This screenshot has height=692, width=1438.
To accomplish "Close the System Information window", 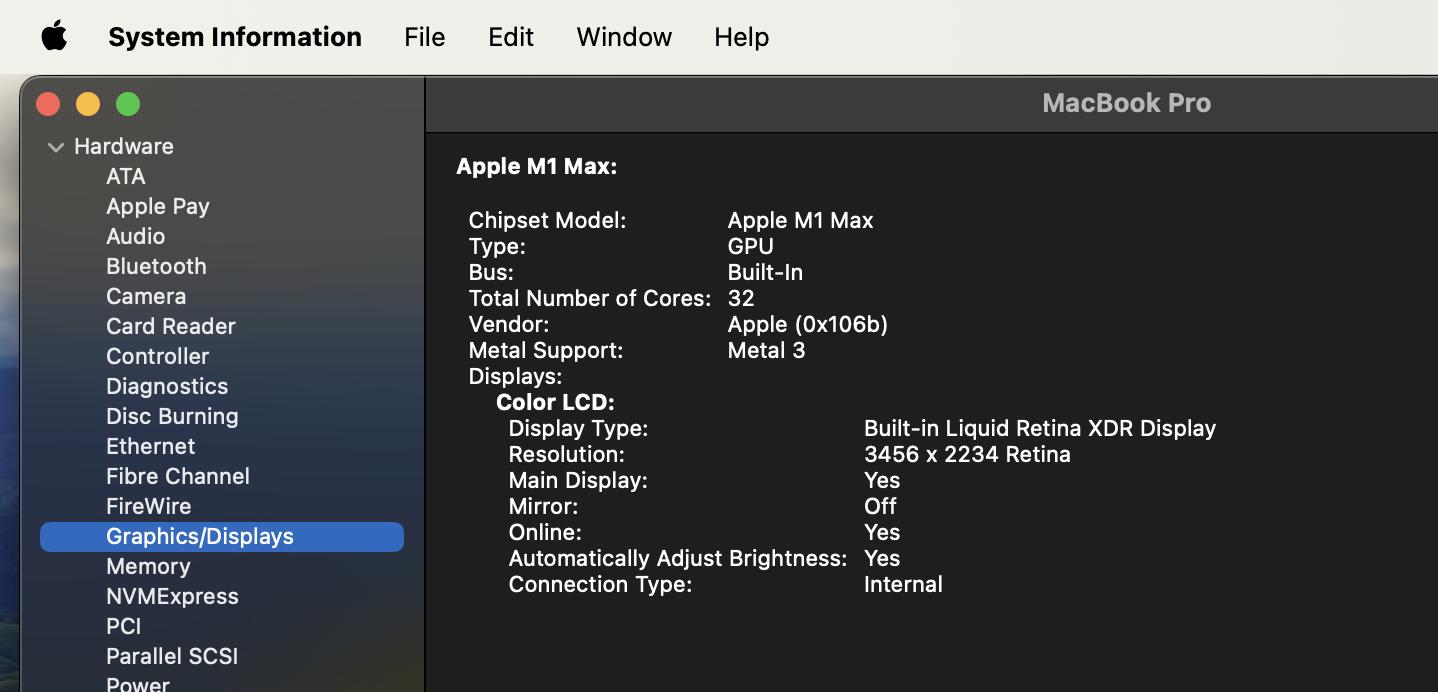I will [x=48, y=104].
